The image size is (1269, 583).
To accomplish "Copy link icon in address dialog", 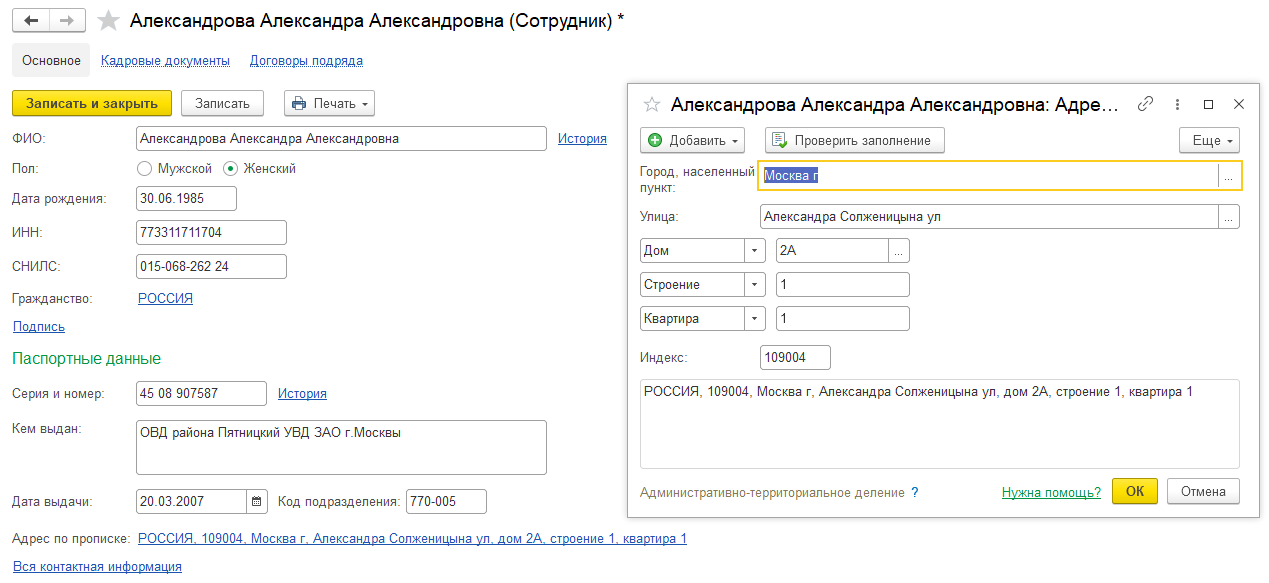I will tap(1146, 104).
